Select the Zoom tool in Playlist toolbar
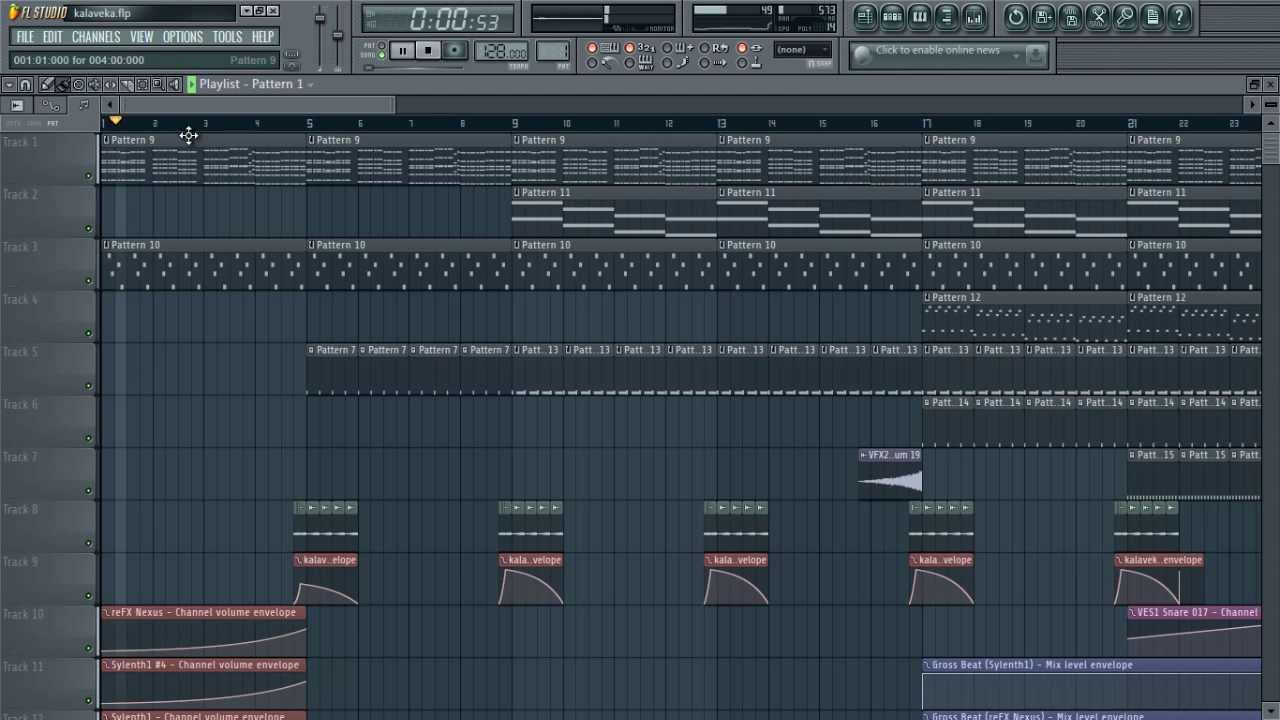 point(158,85)
